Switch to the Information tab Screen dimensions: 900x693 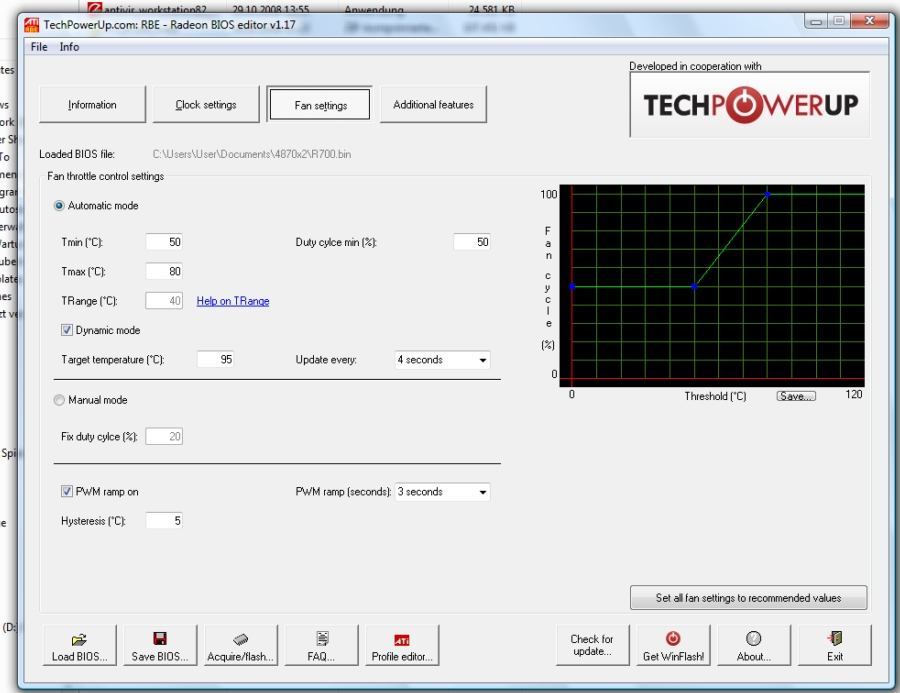click(x=92, y=104)
